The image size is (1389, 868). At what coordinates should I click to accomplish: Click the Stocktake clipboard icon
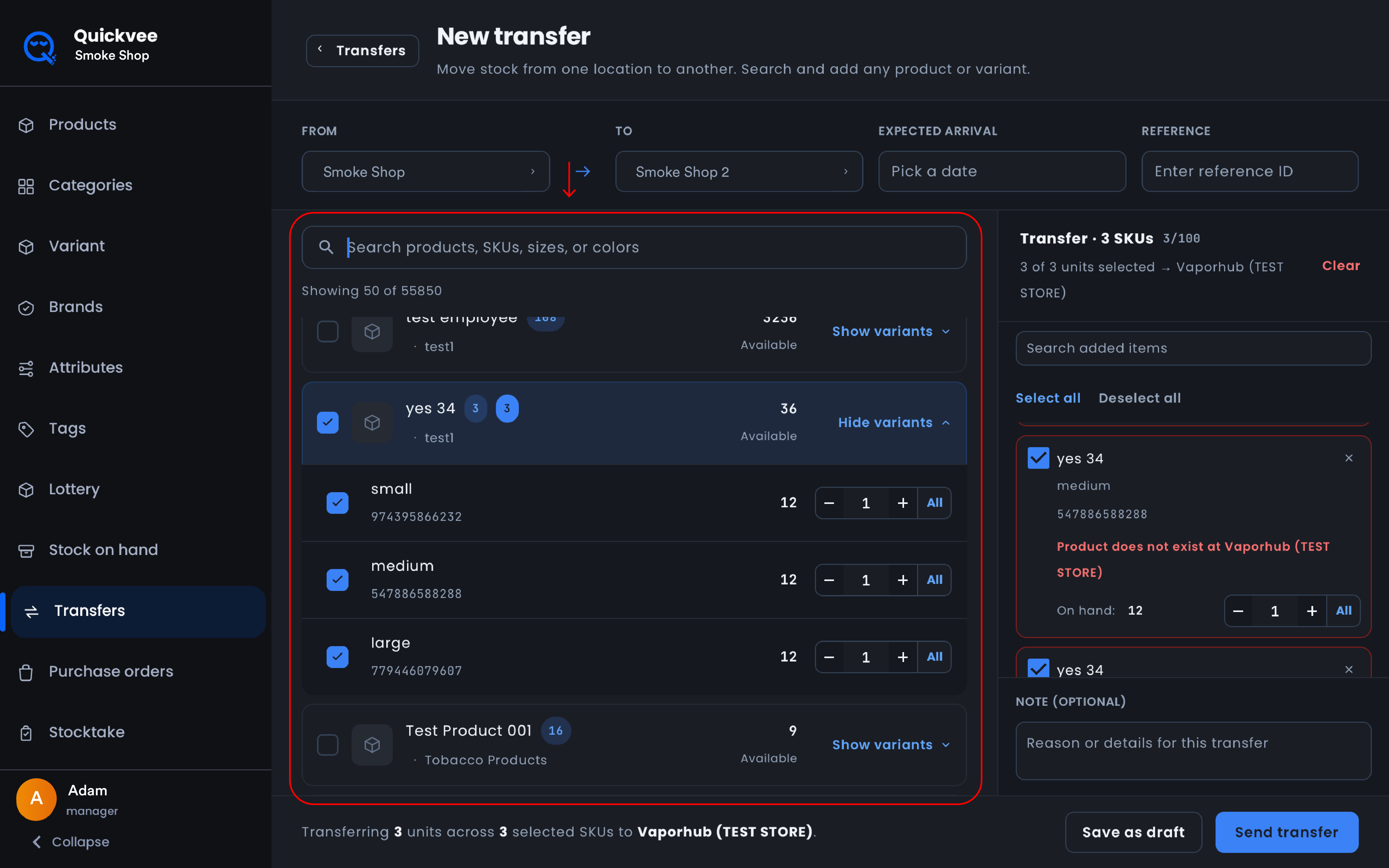pos(26,733)
